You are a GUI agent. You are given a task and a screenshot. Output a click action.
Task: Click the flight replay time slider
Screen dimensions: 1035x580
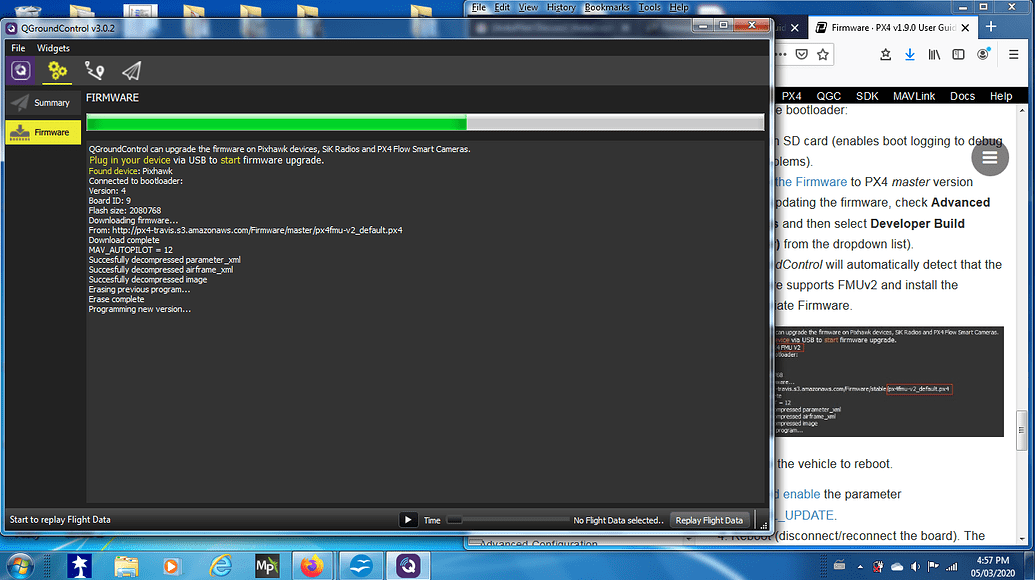click(508, 520)
